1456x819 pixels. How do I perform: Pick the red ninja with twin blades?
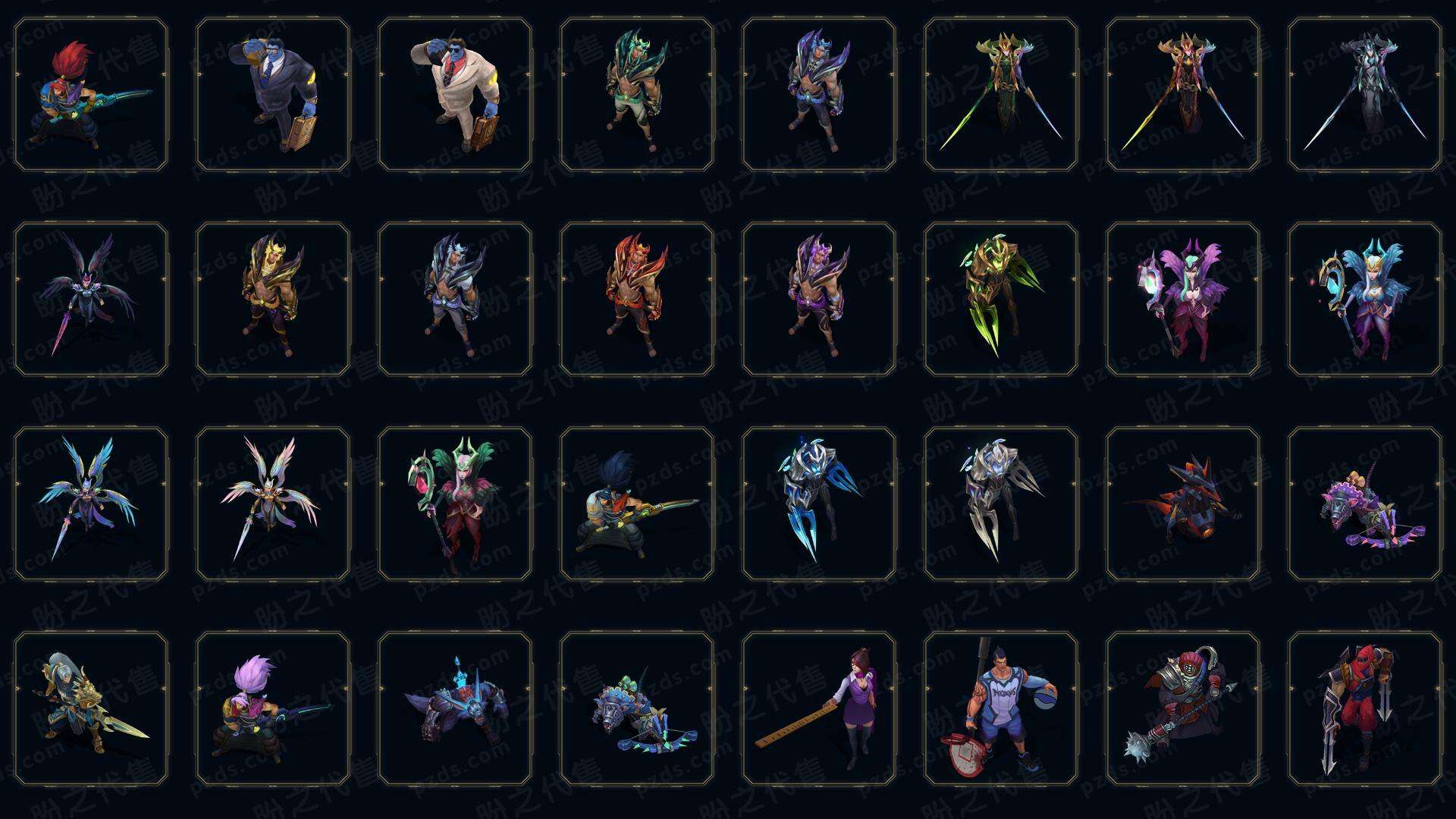(x=1365, y=708)
